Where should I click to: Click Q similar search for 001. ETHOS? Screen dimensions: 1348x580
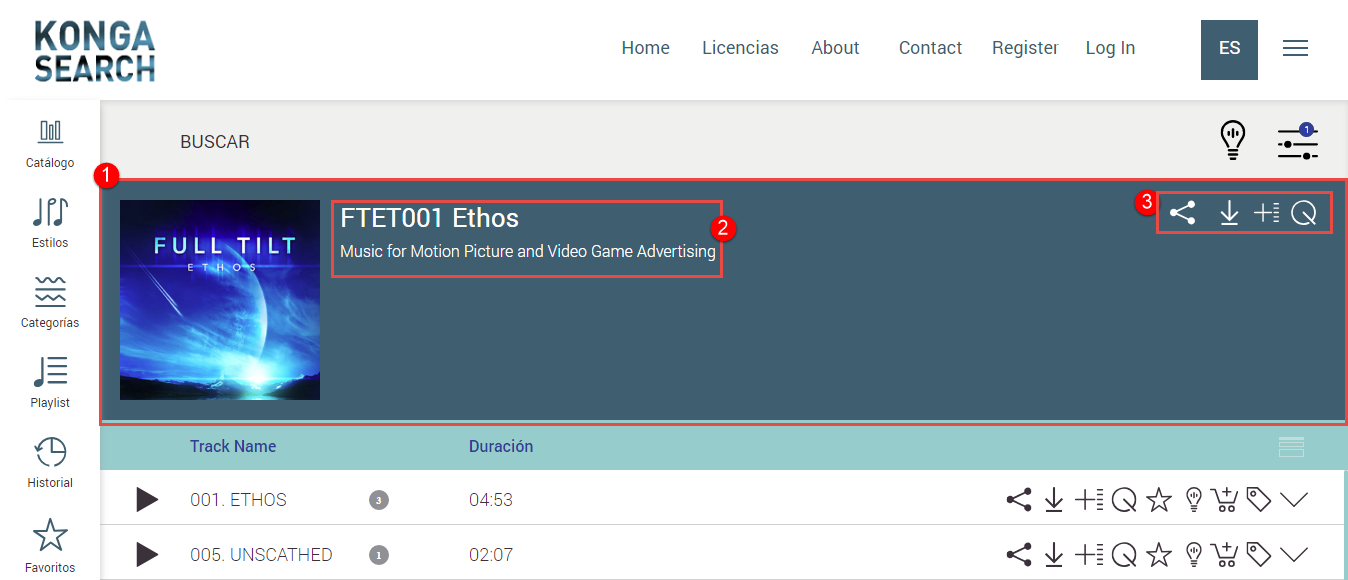(1124, 499)
